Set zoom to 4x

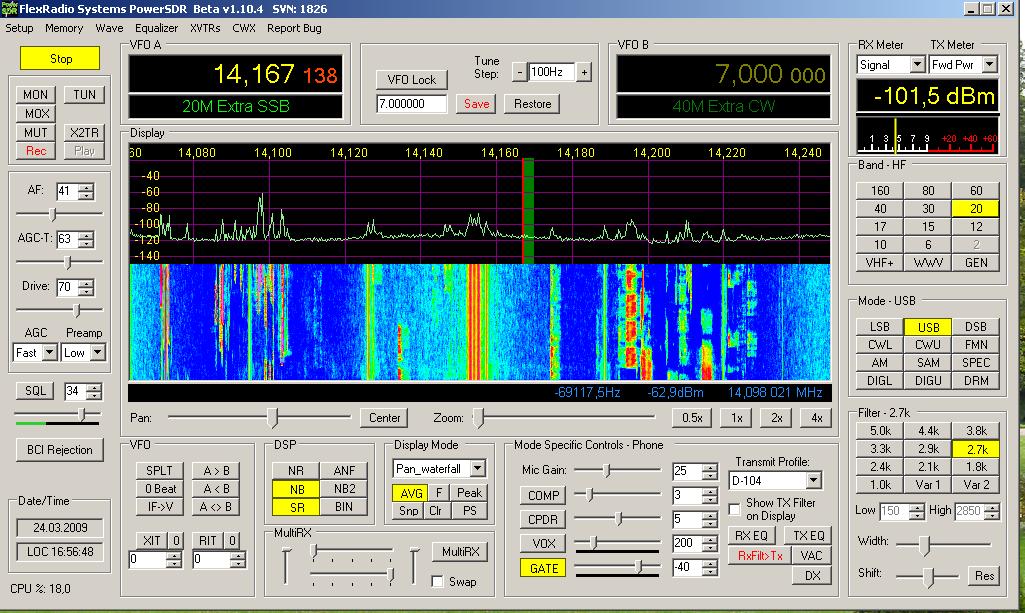(817, 418)
